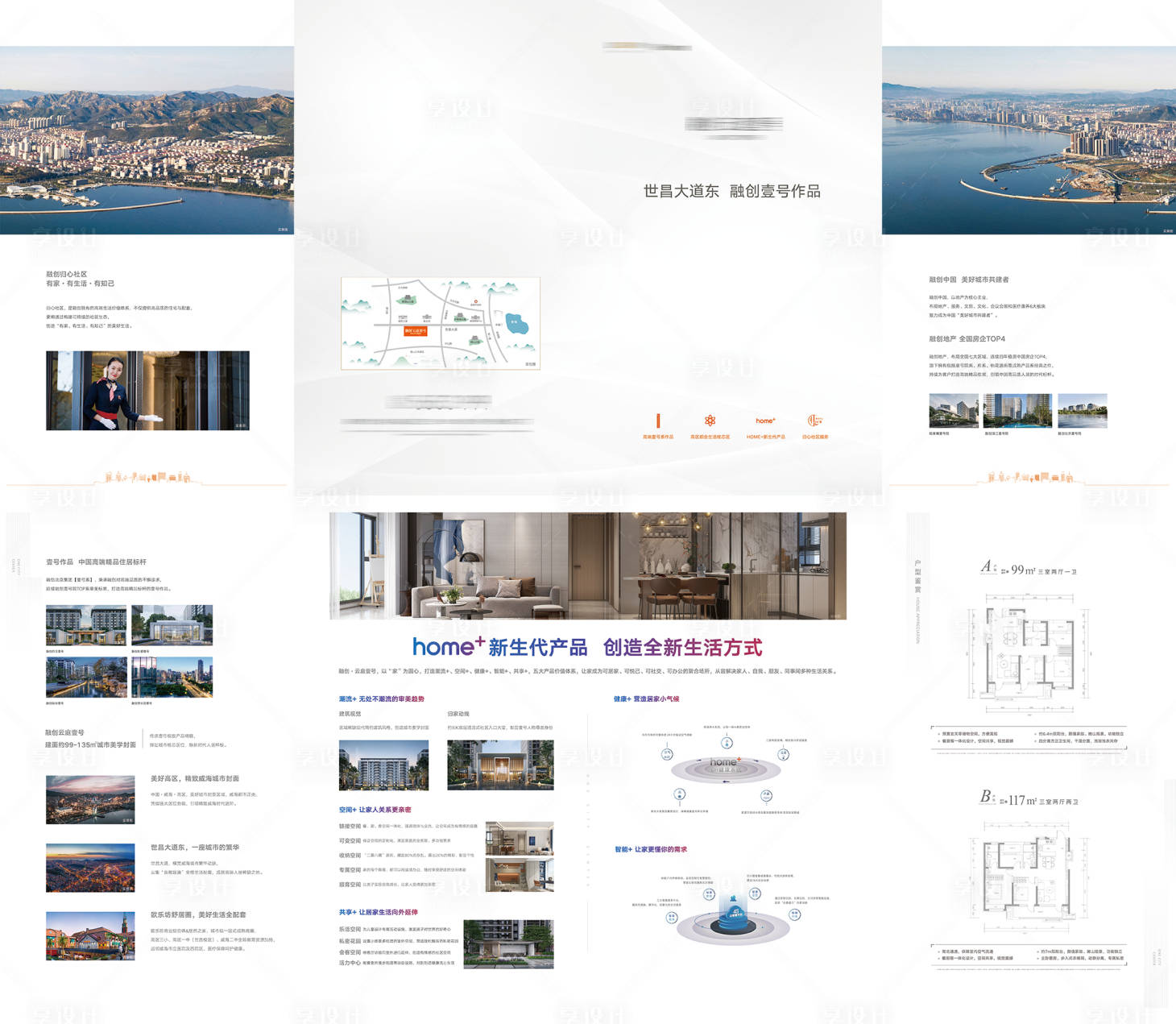Open the 欧乐坊 clock tower street photo
This screenshot has height=1024, width=1176.
(90, 936)
